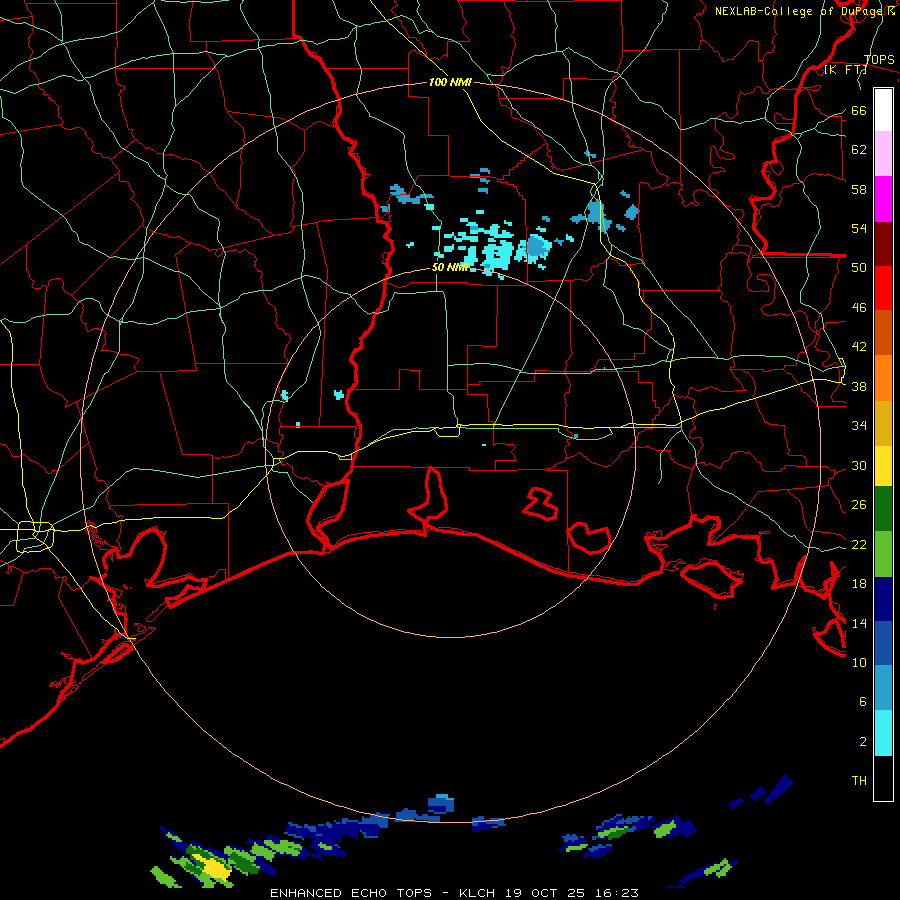
Task: Click the "14" legend value
Action: coord(859,623)
